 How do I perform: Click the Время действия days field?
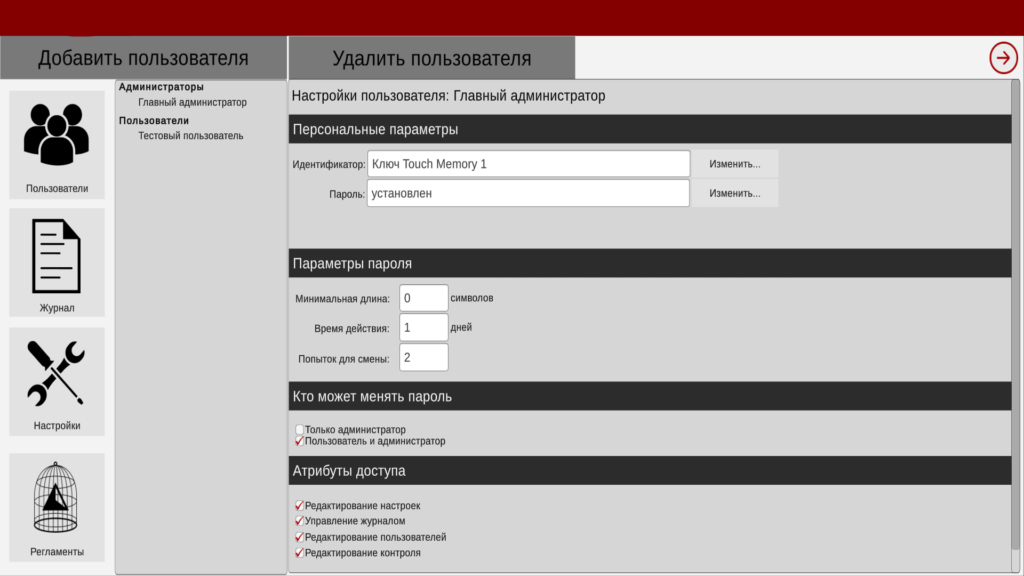coord(423,327)
